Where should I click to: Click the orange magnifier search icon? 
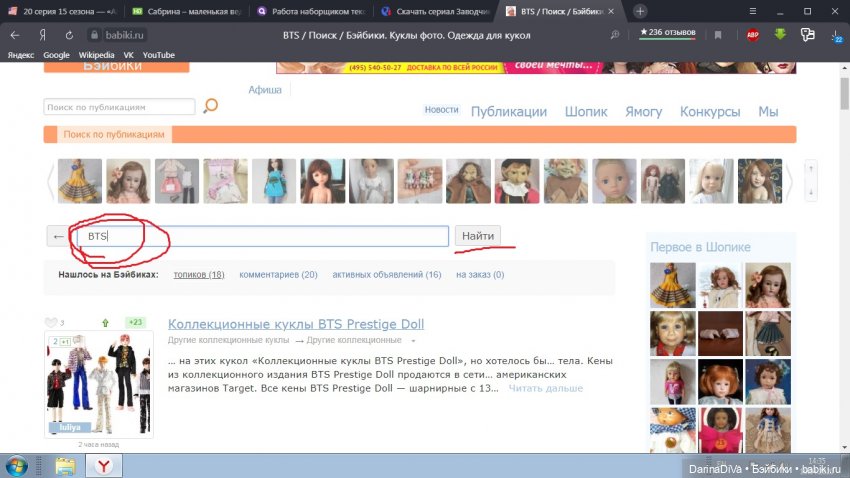210,106
